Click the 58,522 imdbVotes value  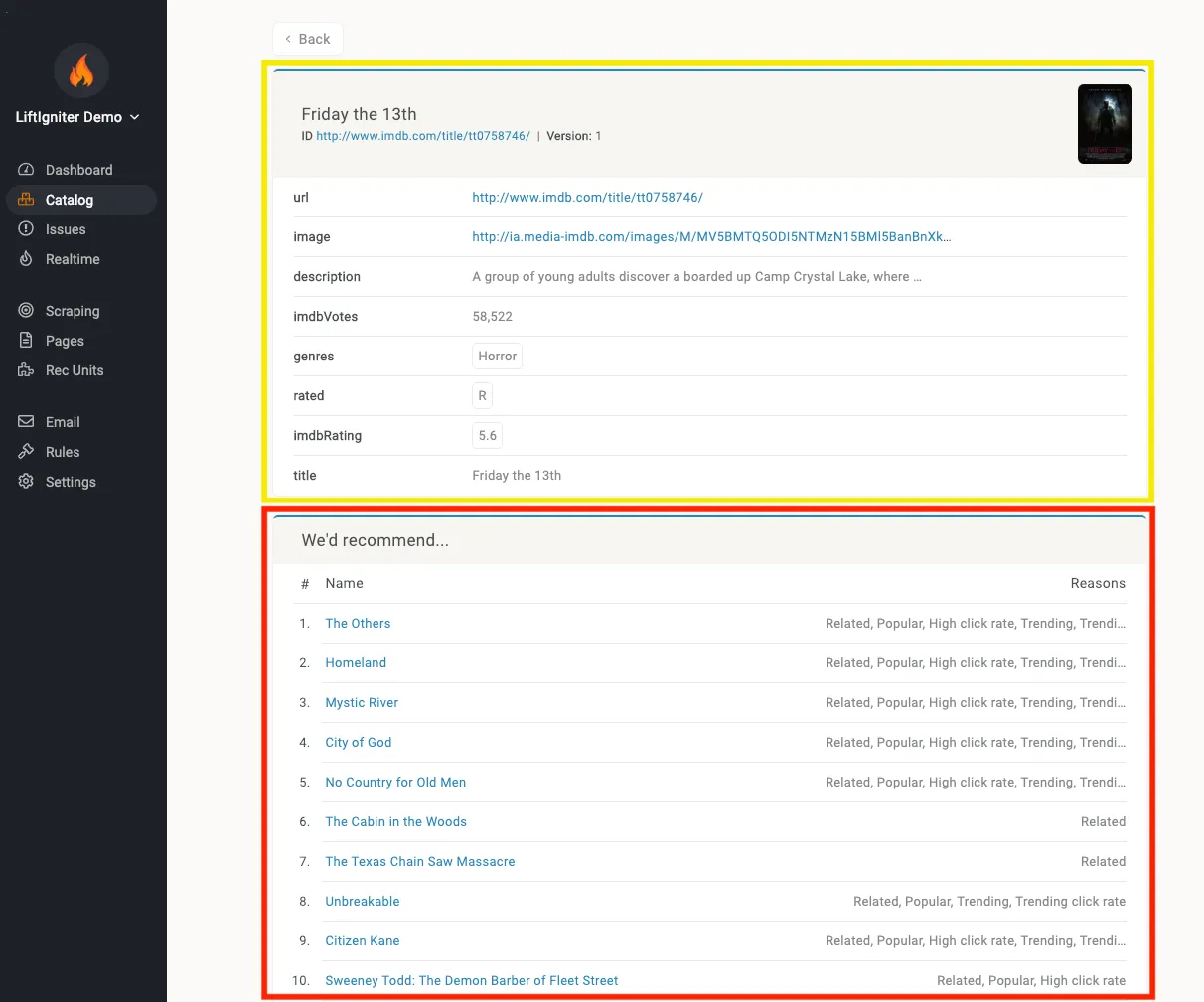pyautogui.click(x=493, y=317)
